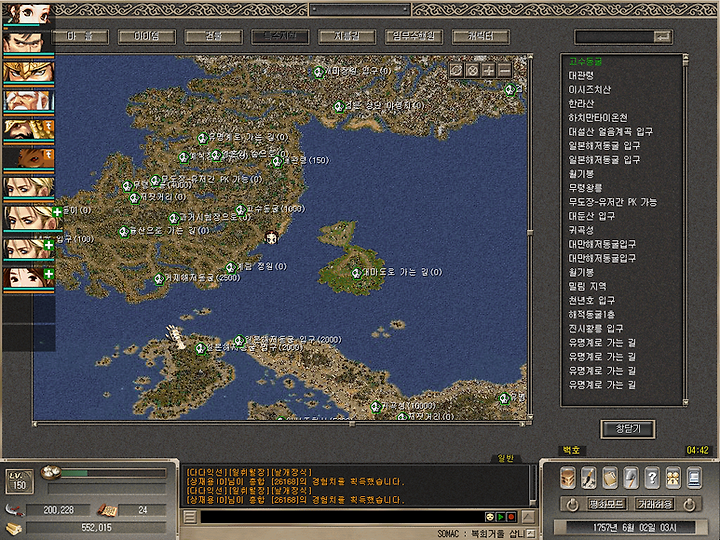Click the red record icon in chat bar
720x540 pixels.
(511, 517)
